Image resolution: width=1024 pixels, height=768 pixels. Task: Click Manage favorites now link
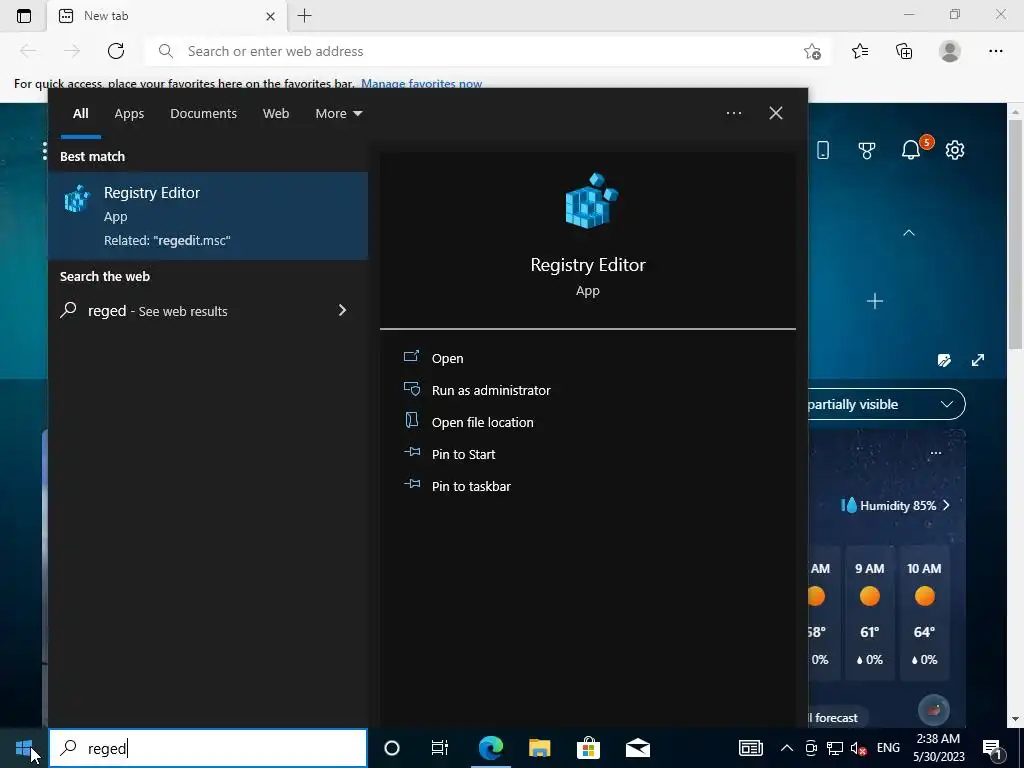tap(421, 84)
